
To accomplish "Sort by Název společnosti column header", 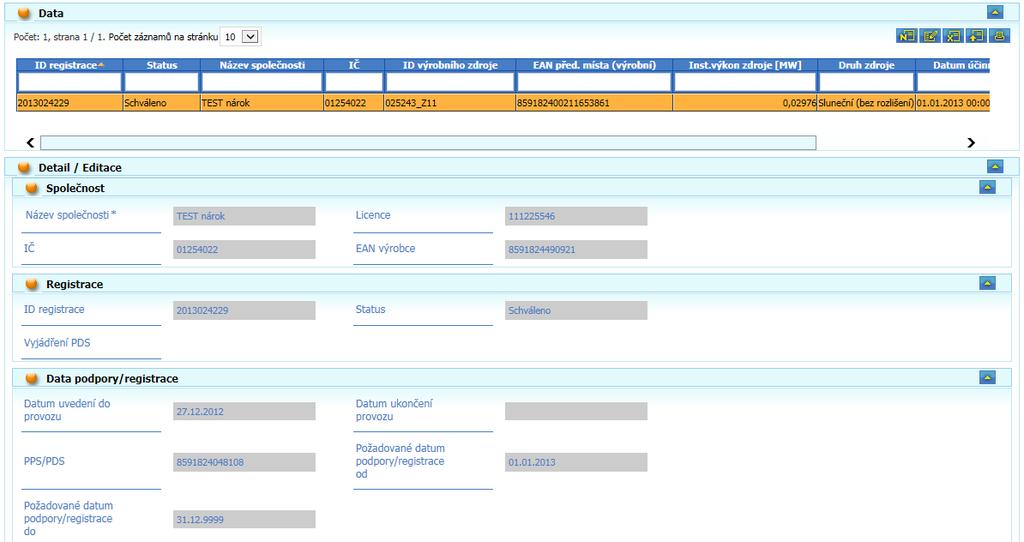I will coord(262,65).
